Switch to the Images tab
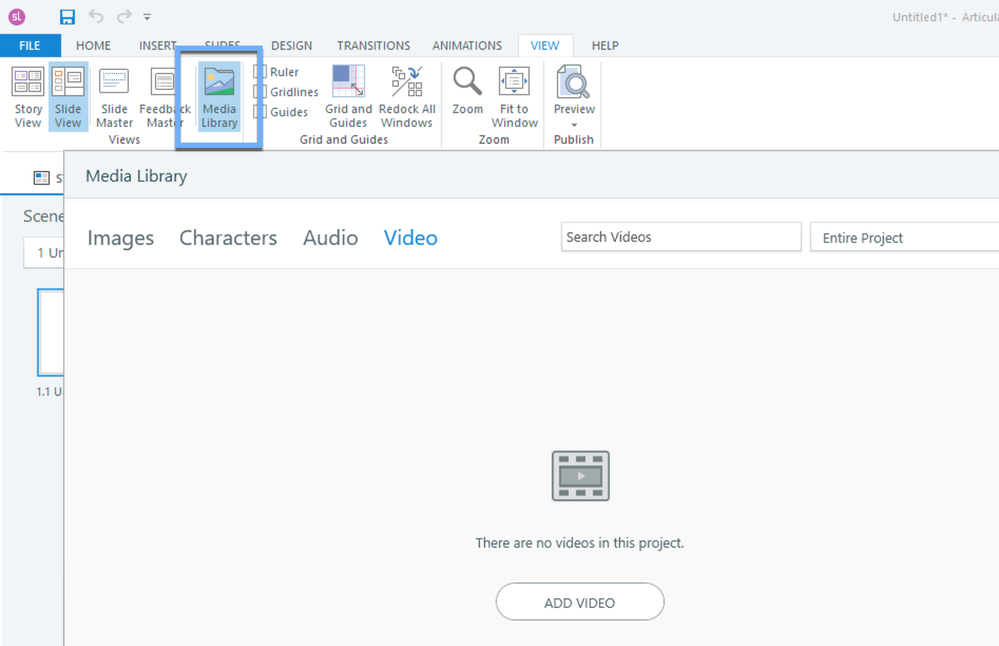The image size is (999, 646). [x=120, y=238]
